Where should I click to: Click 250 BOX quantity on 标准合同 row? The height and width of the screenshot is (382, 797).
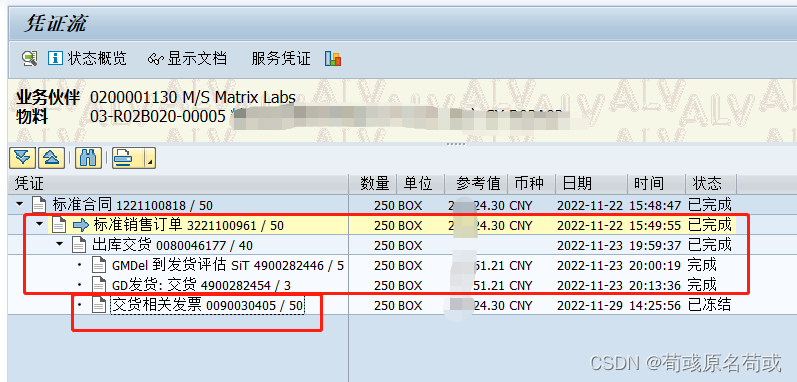[398, 205]
